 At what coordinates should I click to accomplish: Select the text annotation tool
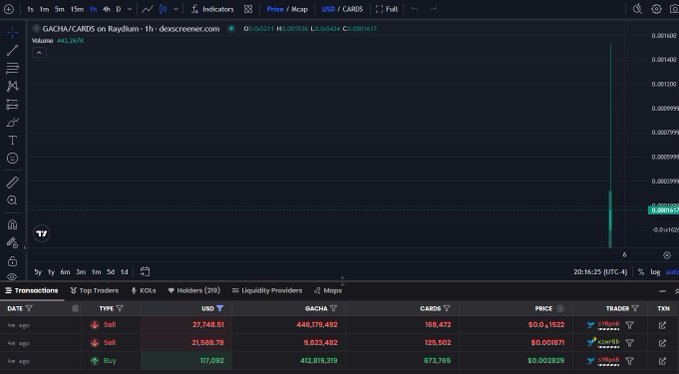coord(12,140)
